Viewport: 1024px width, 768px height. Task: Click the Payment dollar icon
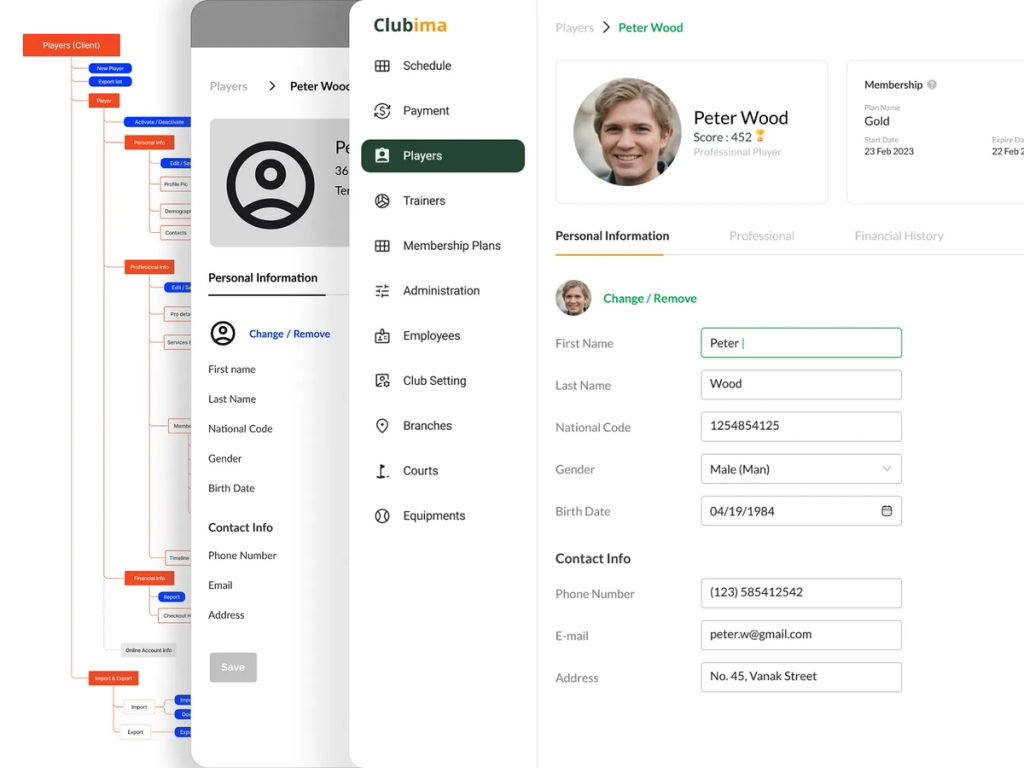coord(382,111)
